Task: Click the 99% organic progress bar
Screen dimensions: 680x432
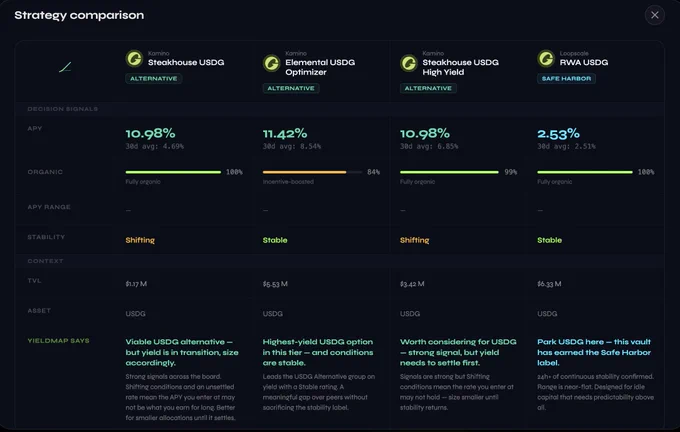Action: (x=450, y=172)
